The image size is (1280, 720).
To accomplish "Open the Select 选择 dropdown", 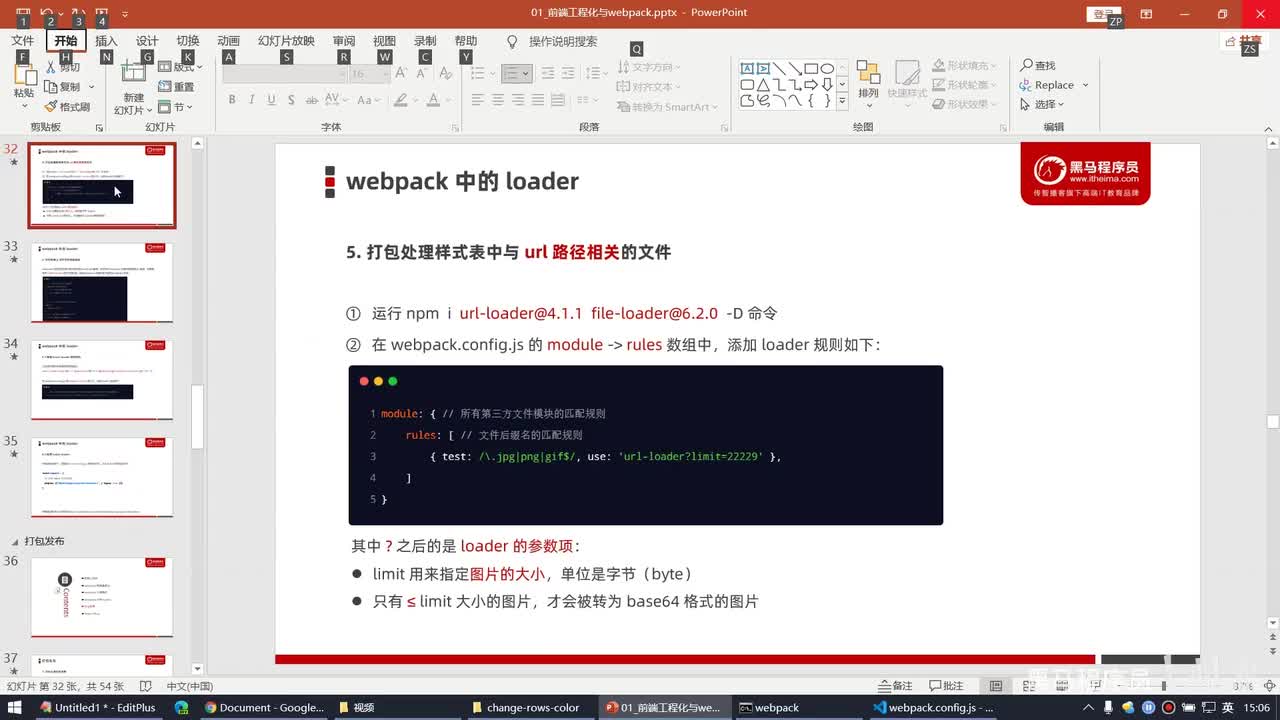I will [1042, 104].
